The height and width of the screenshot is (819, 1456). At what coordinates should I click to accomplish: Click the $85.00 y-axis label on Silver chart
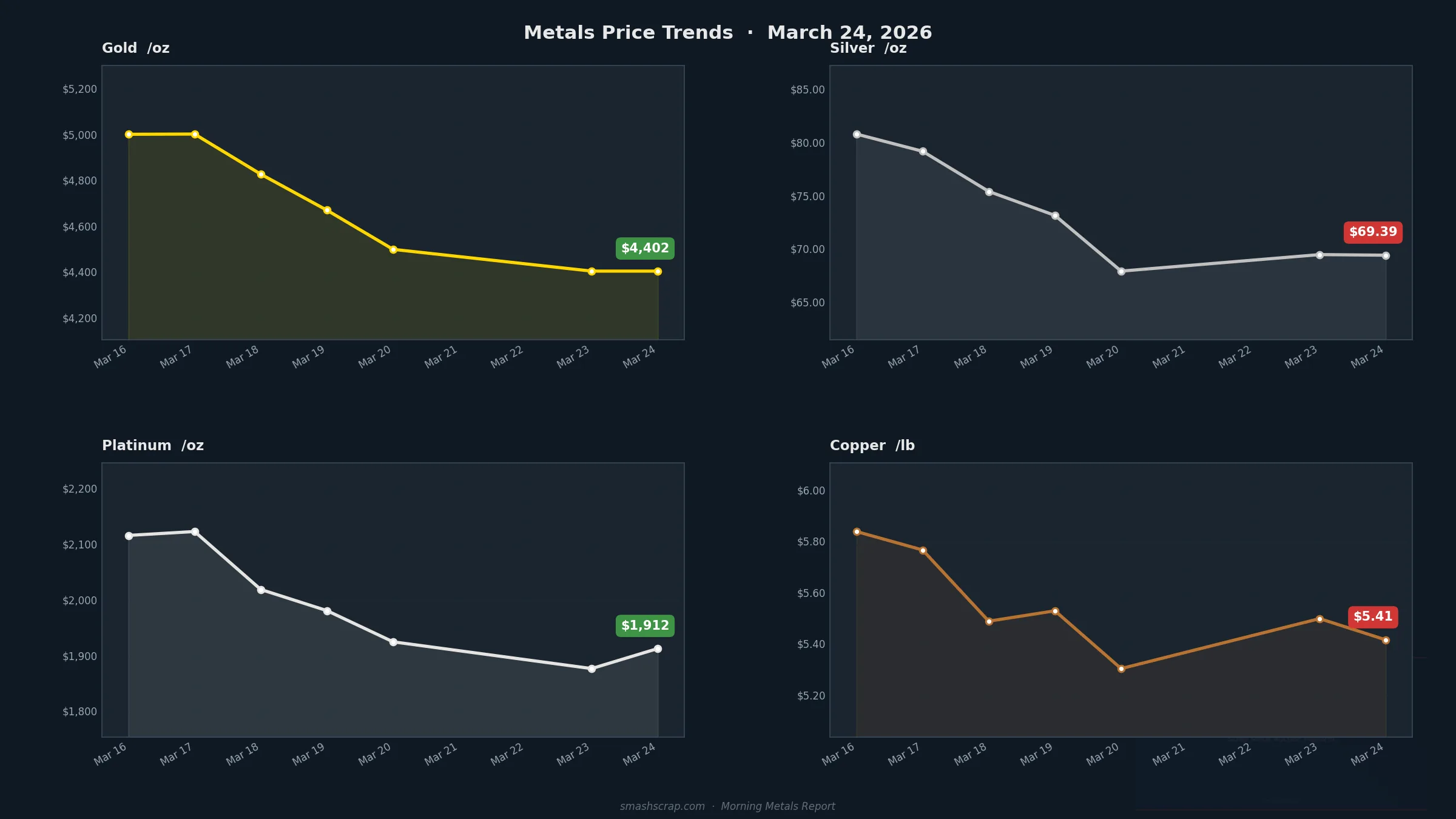pos(807,90)
